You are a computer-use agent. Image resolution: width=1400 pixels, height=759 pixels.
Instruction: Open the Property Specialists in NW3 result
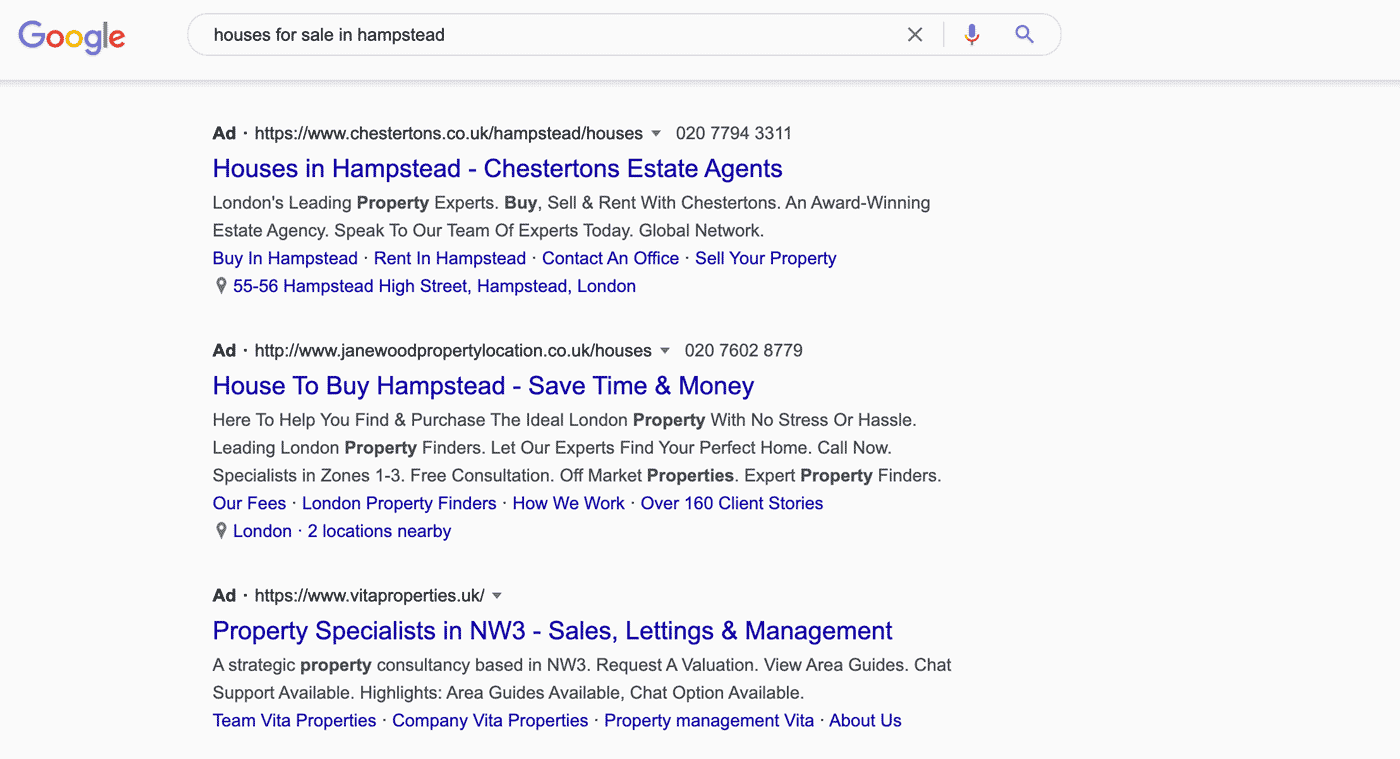coord(551,631)
